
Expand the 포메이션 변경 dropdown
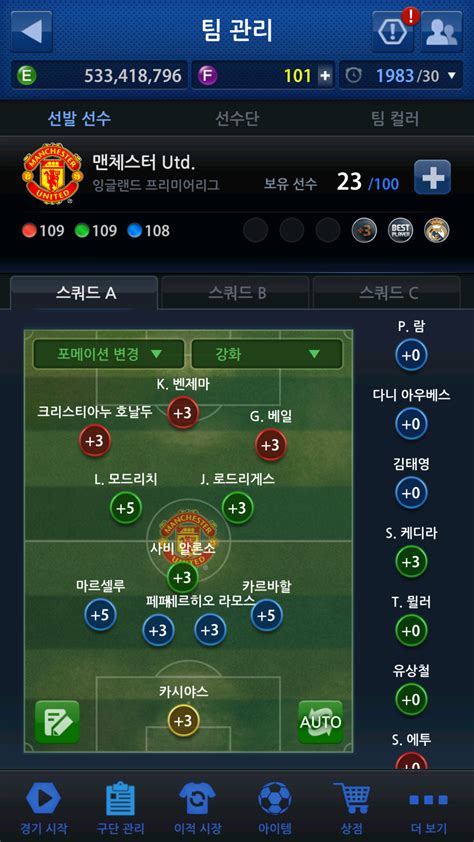pyautogui.click(x=109, y=354)
